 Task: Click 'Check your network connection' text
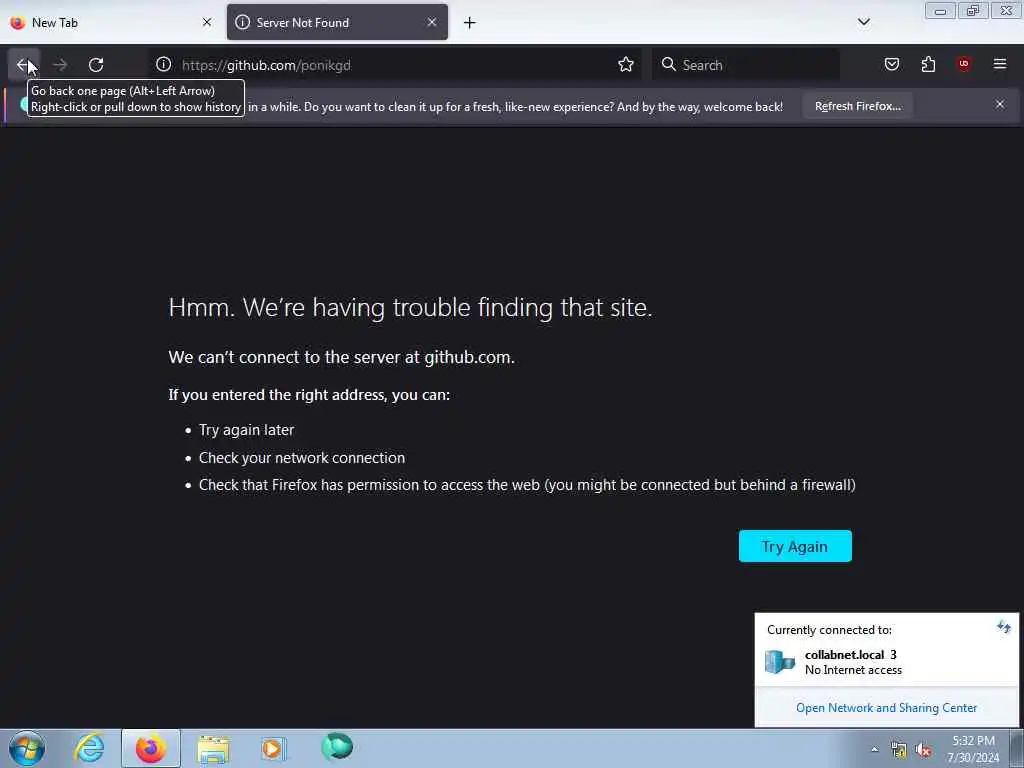(x=302, y=458)
